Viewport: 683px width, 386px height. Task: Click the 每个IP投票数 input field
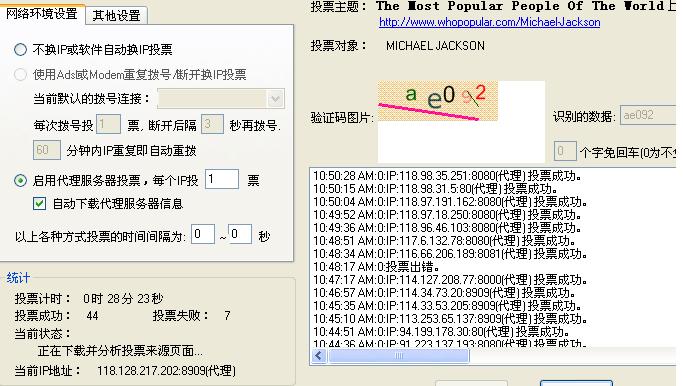(222, 179)
